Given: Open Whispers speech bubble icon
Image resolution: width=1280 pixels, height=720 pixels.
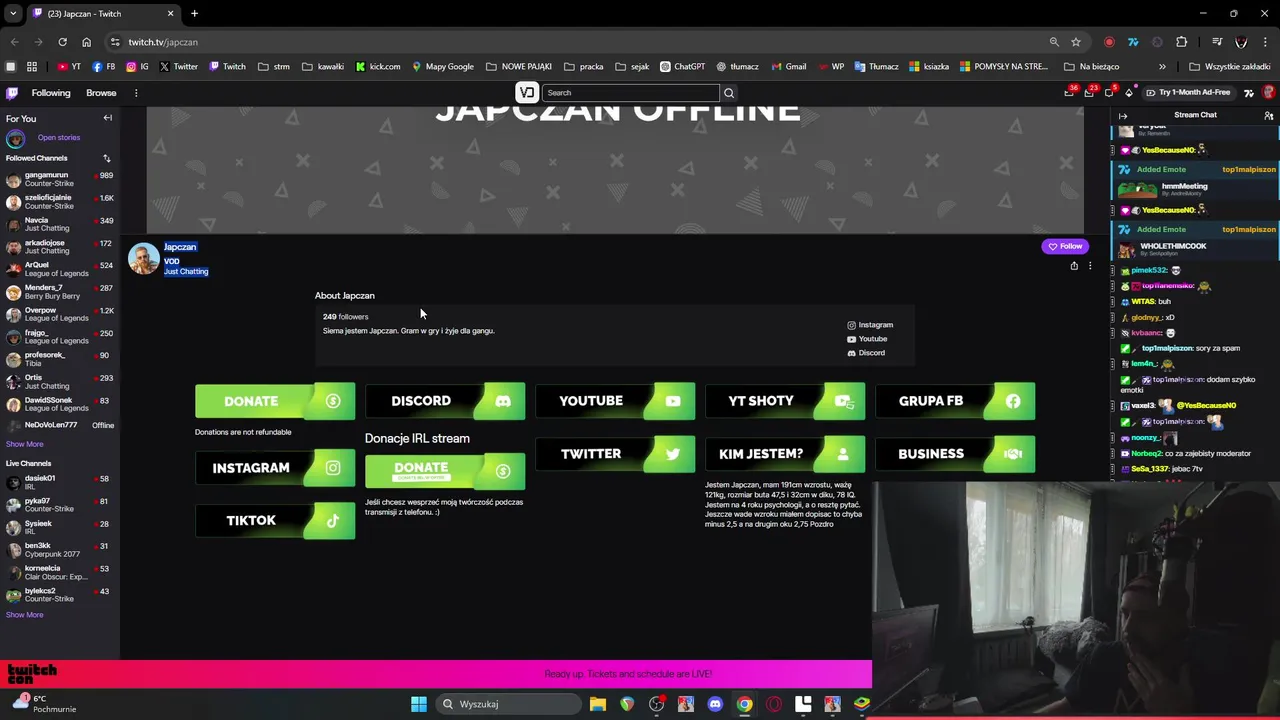Looking at the screenshot, I should point(1109,93).
